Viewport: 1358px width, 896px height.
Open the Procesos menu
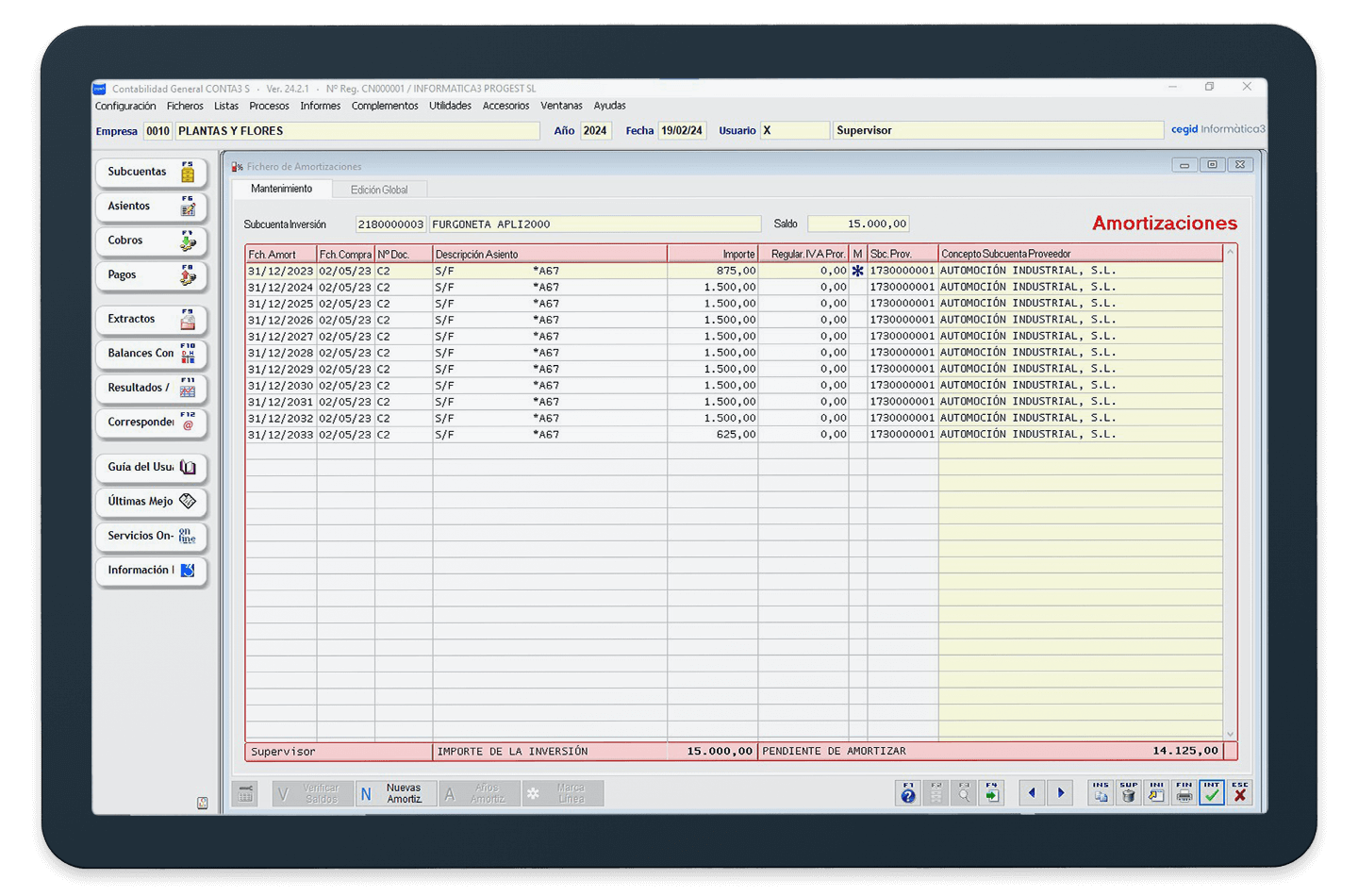tap(269, 106)
